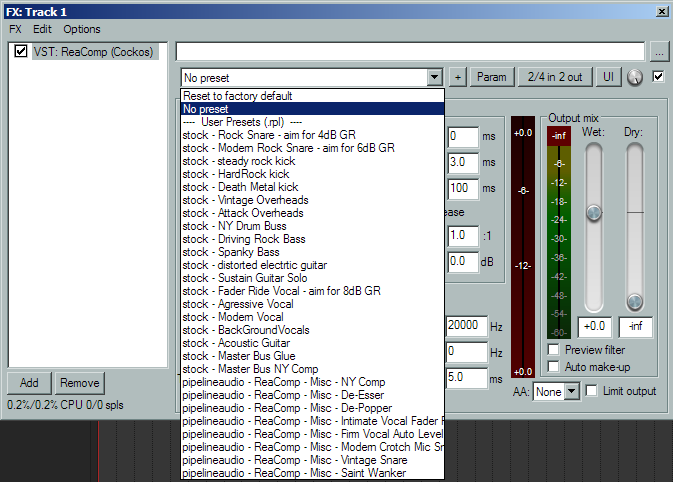Open the Edit menu
673x482 pixels.
(42, 29)
